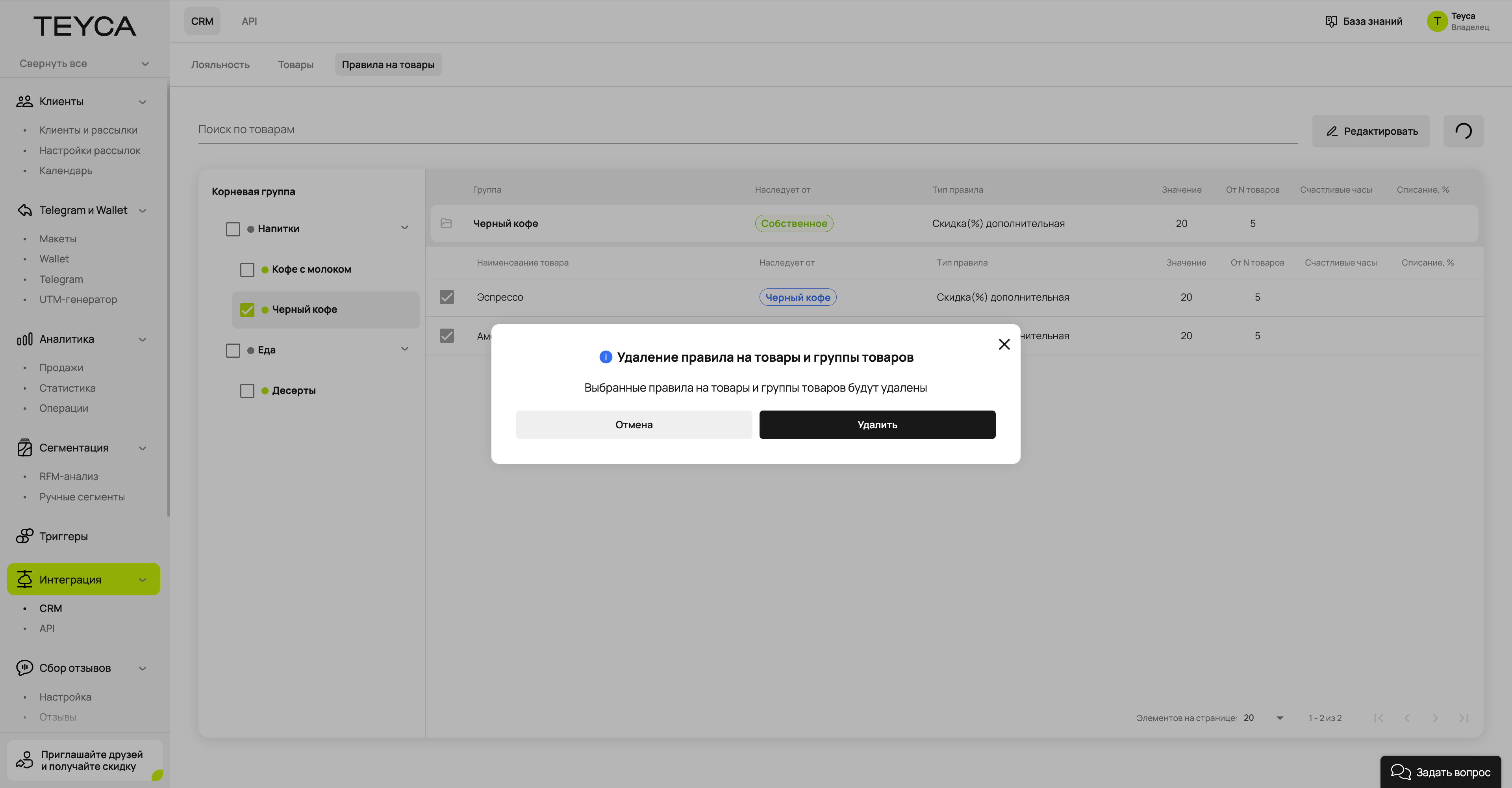Close the deletion dialog with X
This screenshot has height=788, width=1512.
click(x=1004, y=345)
